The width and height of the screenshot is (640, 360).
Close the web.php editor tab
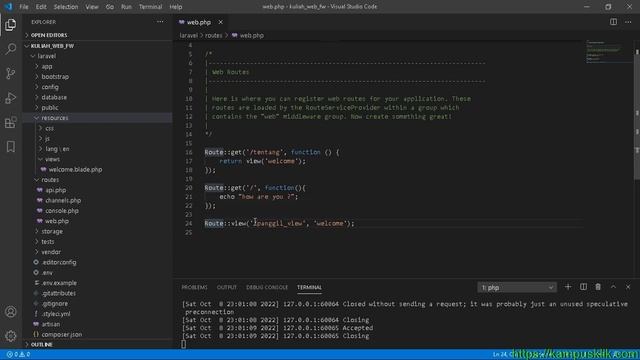(x=220, y=22)
